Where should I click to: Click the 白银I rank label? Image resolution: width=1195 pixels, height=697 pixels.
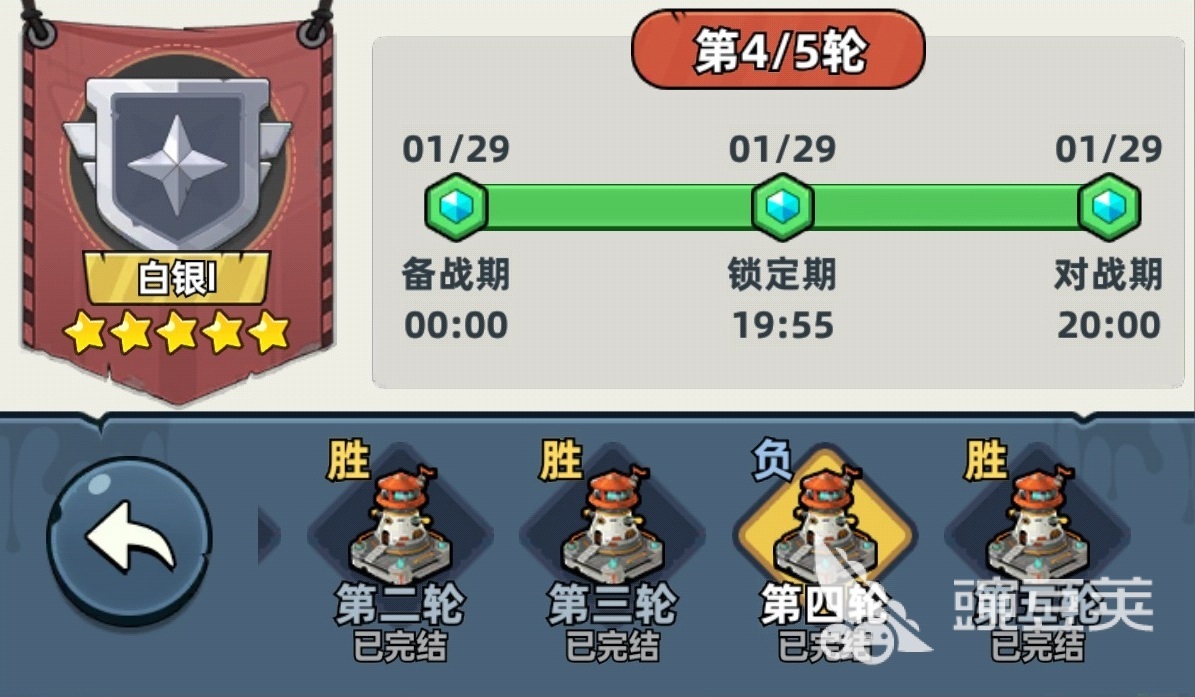(x=177, y=278)
